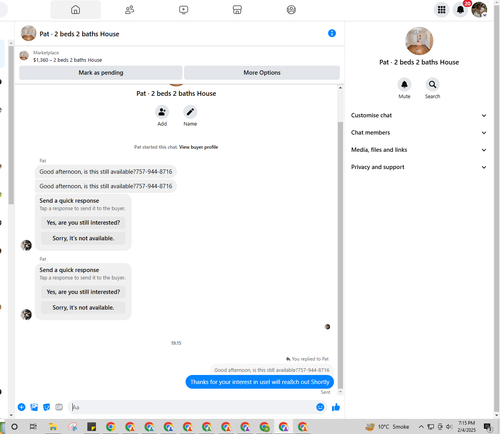
Task: Click the blue conversation information icon
Action: (332, 33)
